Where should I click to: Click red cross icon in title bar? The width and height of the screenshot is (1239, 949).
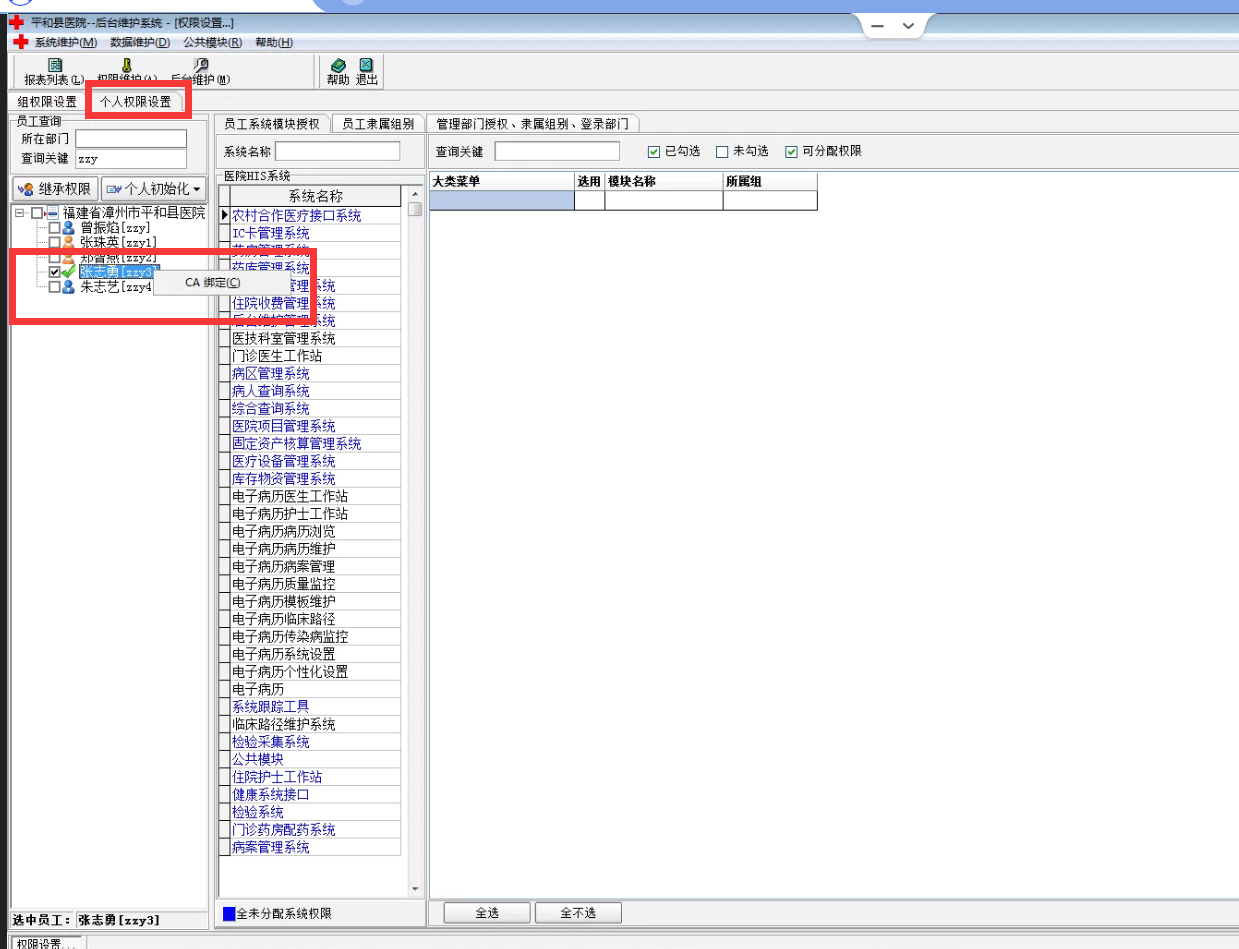[x=16, y=22]
